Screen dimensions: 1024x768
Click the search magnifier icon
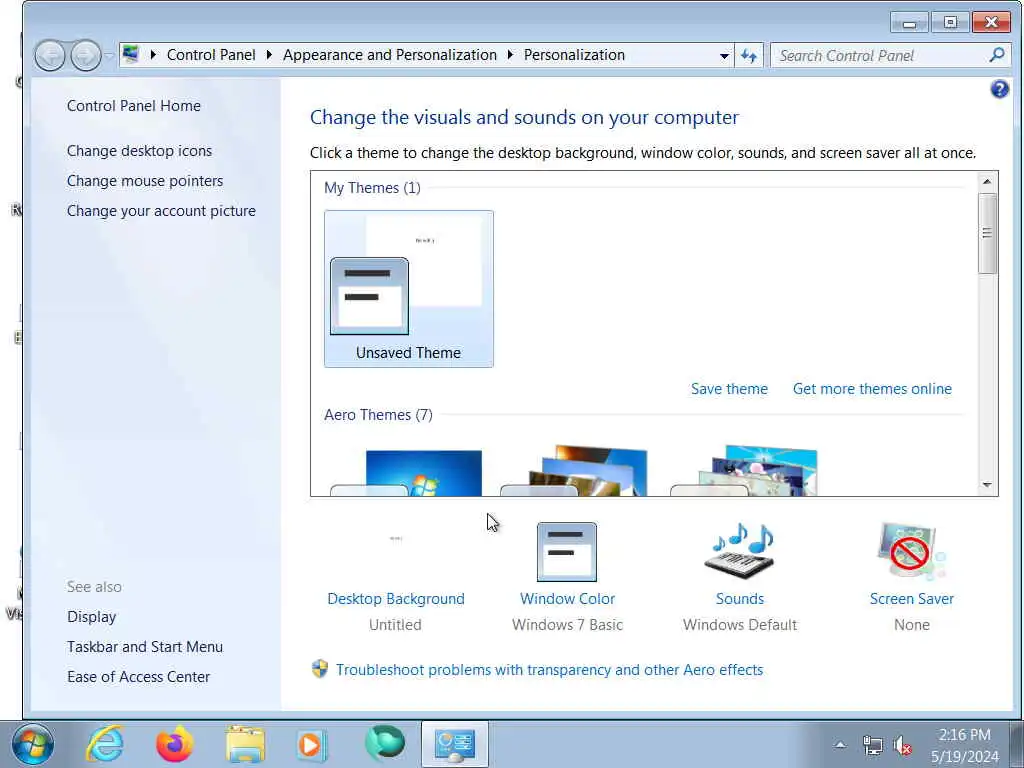click(x=997, y=55)
